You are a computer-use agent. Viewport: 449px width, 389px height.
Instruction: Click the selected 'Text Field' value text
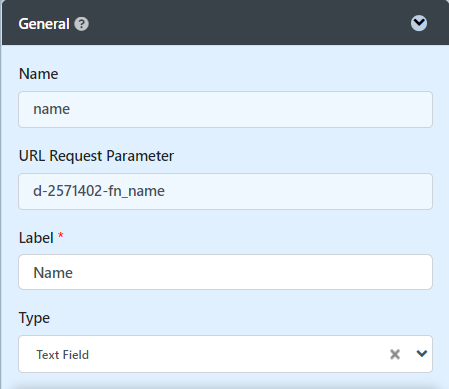(63, 355)
